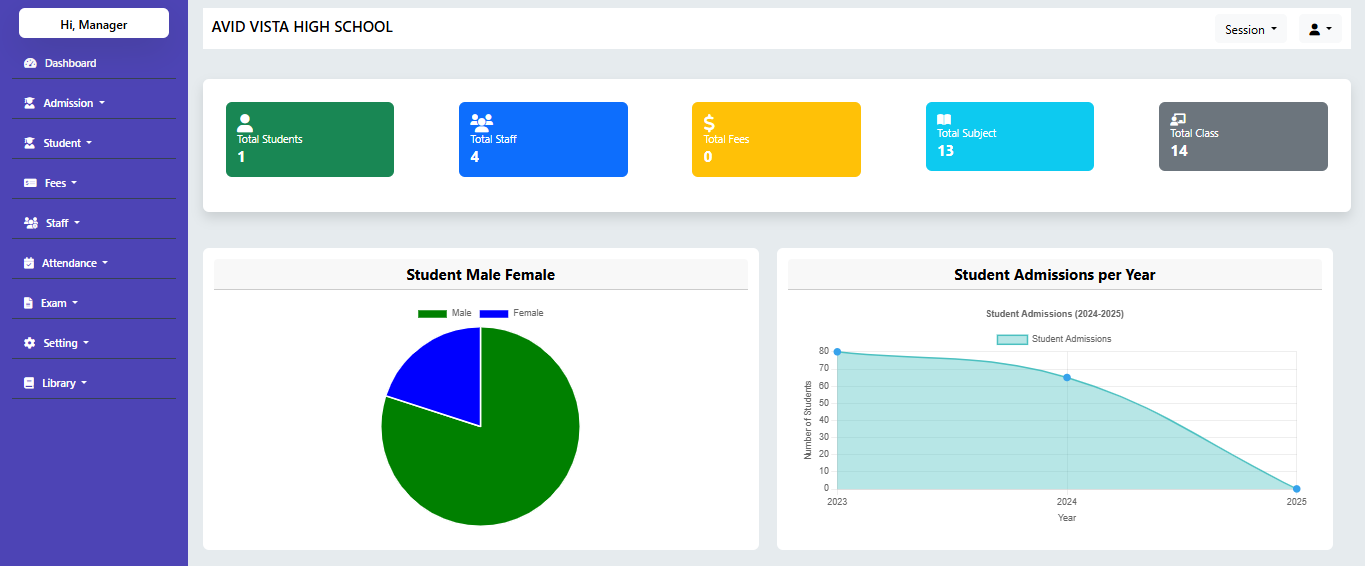The width and height of the screenshot is (1365, 566).
Task: Click the Total Fees yellow card
Action: [x=776, y=139]
